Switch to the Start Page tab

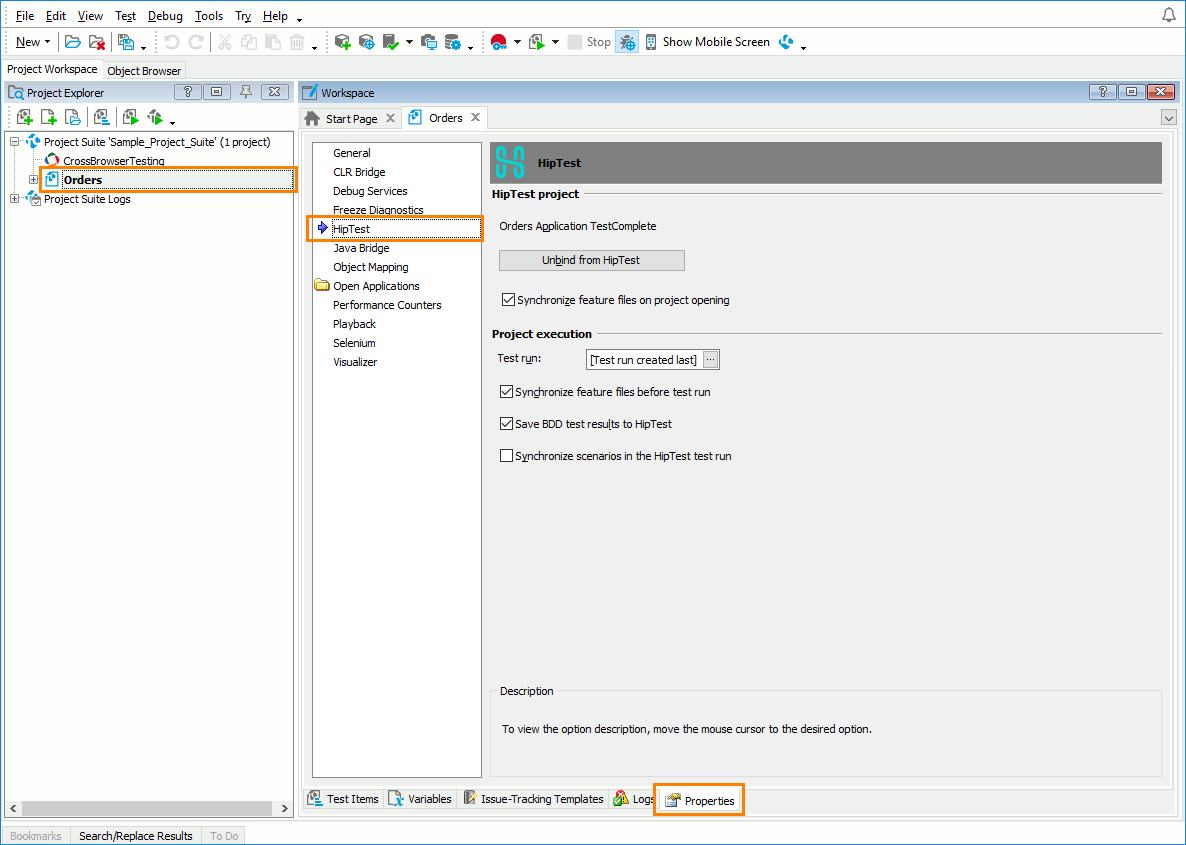pyautogui.click(x=351, y=119)
